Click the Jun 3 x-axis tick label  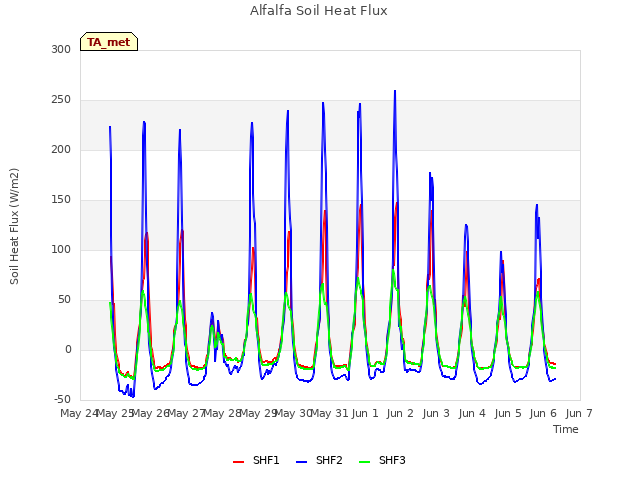click(x=436, y=413)
